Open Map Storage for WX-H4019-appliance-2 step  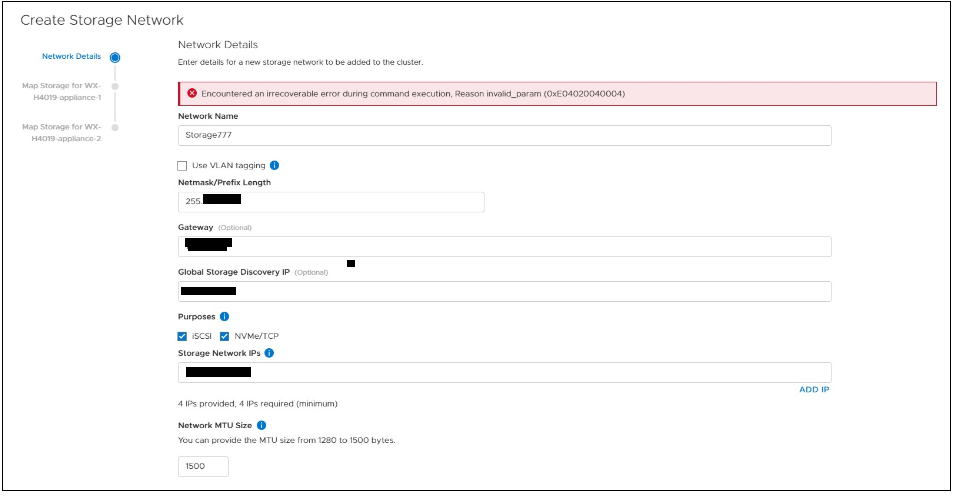[62, 132]
